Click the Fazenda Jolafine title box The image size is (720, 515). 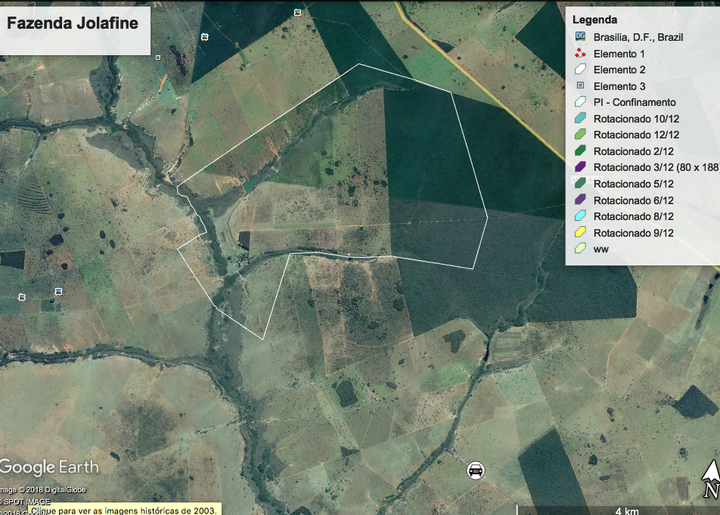(75, 25)
